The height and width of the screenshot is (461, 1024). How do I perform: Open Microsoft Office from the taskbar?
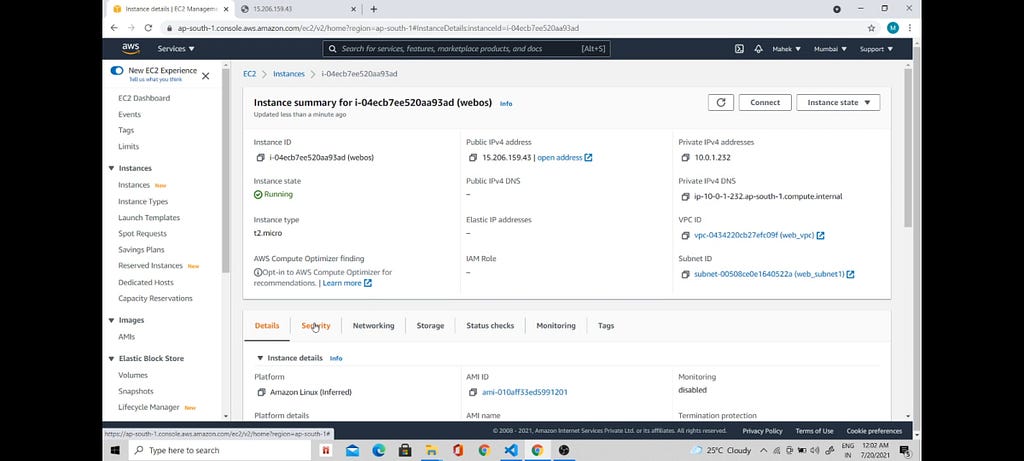pos(457,451)
